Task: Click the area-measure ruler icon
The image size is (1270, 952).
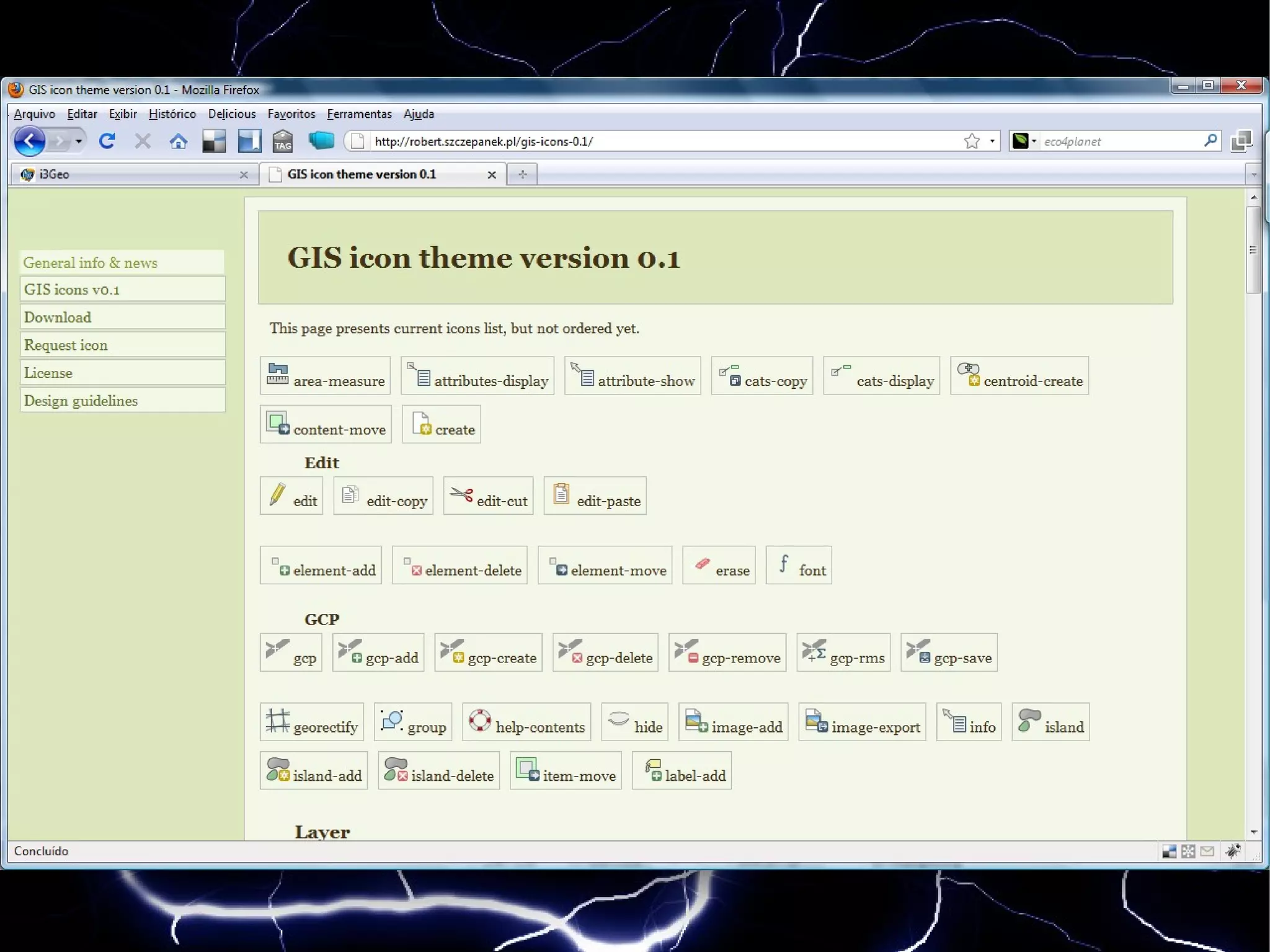Action: pos(277,375)
